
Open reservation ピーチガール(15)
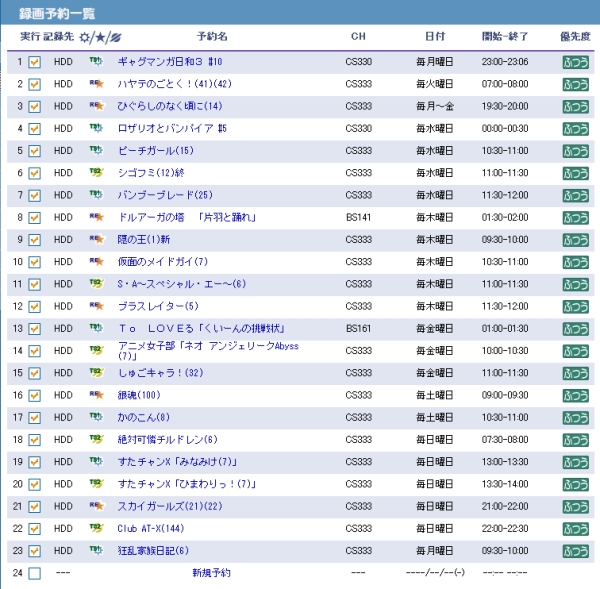pyautogui.click(x=156, y=150)
